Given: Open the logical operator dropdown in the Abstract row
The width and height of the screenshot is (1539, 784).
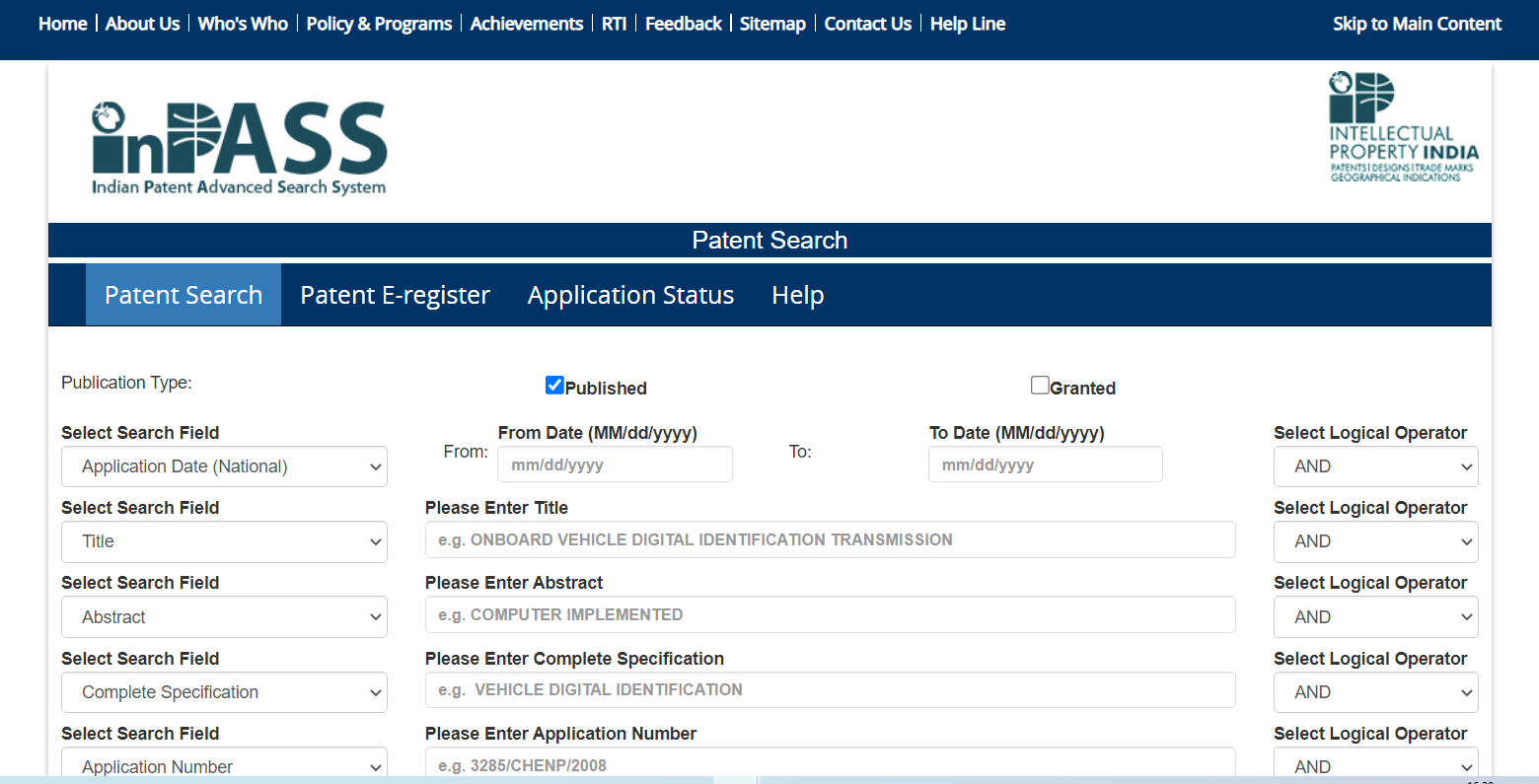Looking at the screenshot, I should tap(1375, 617).
